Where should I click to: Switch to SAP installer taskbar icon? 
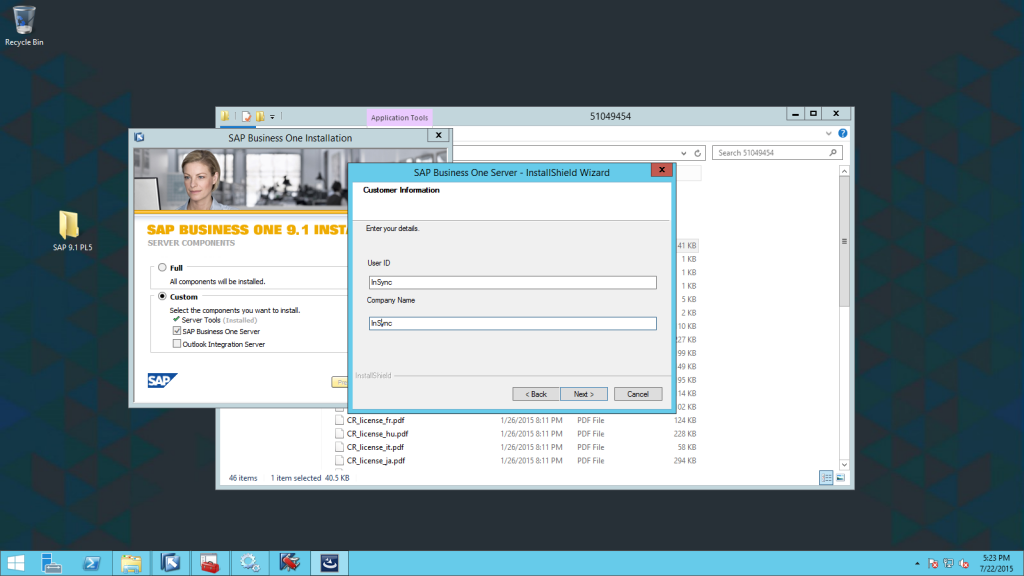[x=170, y=563]
